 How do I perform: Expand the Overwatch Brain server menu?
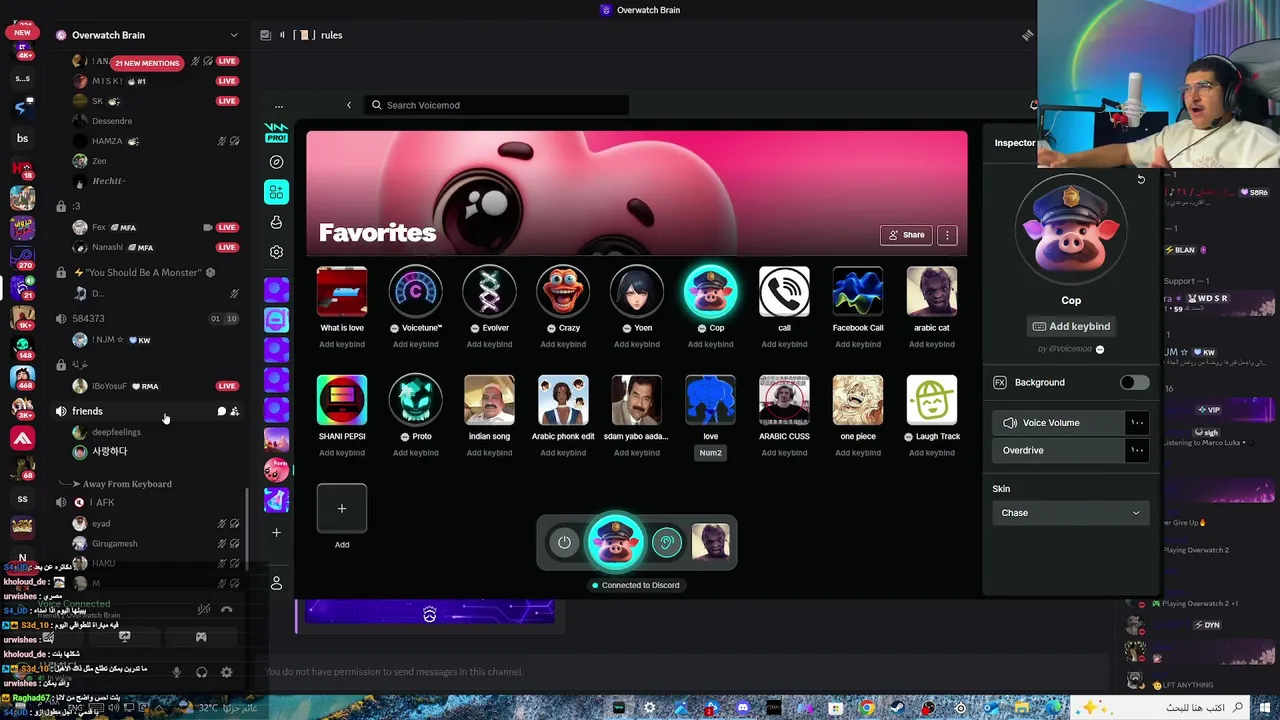pos(150,35)
